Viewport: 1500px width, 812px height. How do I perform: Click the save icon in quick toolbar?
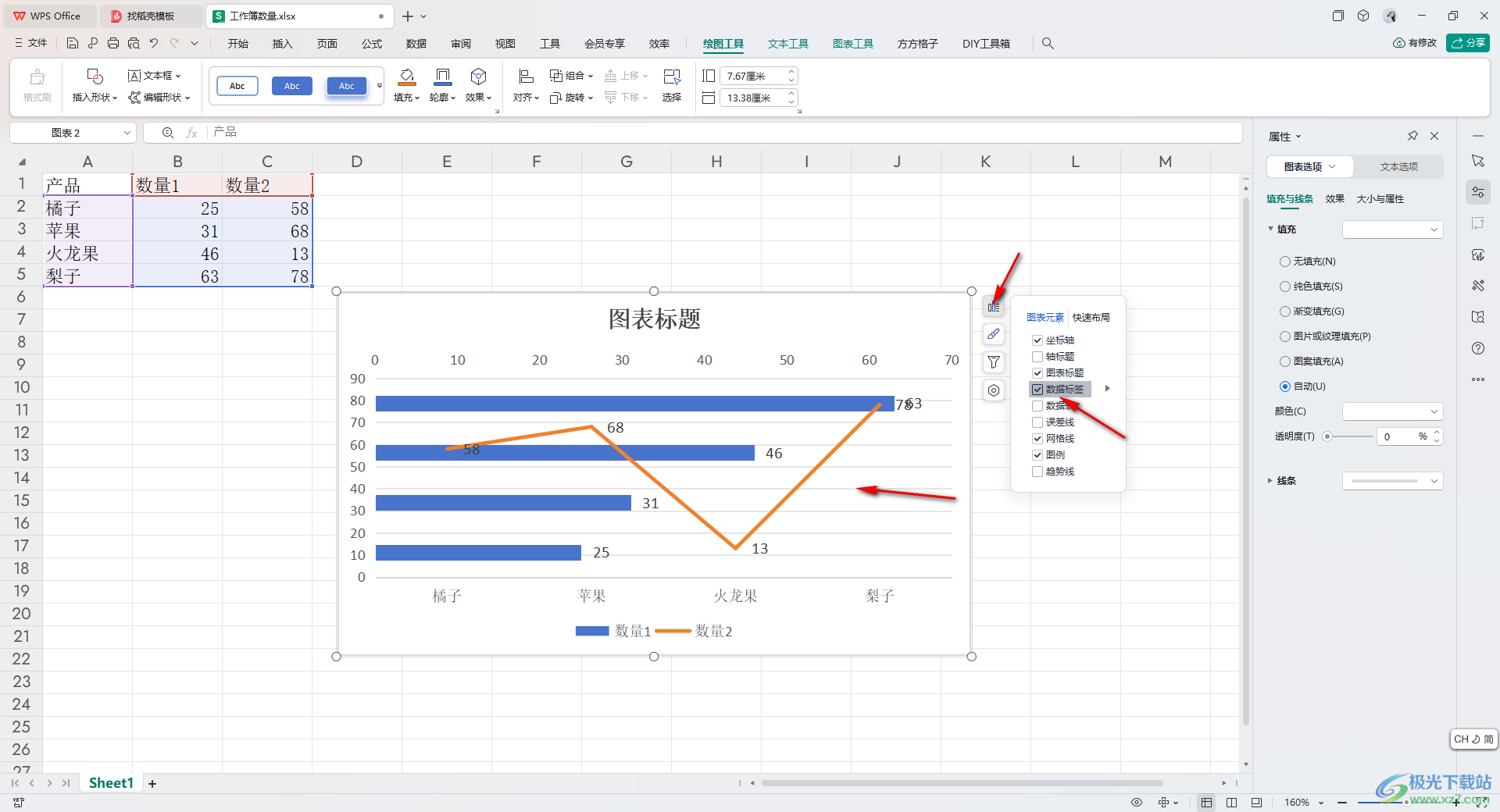tap(72, 44)
